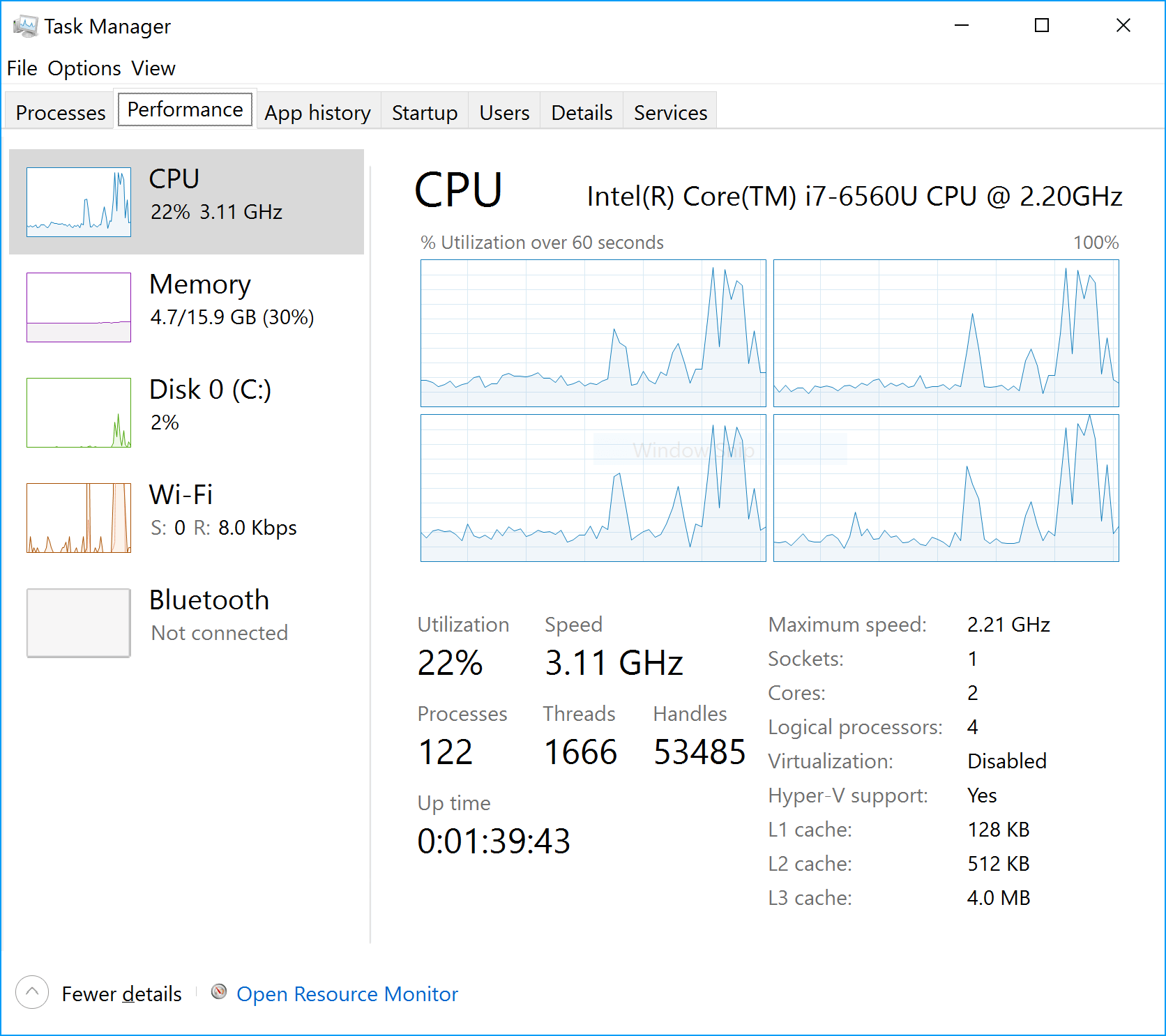This screenshot has height=1036, width=1166.
Task: Click the % Utilization over 60 seconds caption
Action: coord(542,243)
